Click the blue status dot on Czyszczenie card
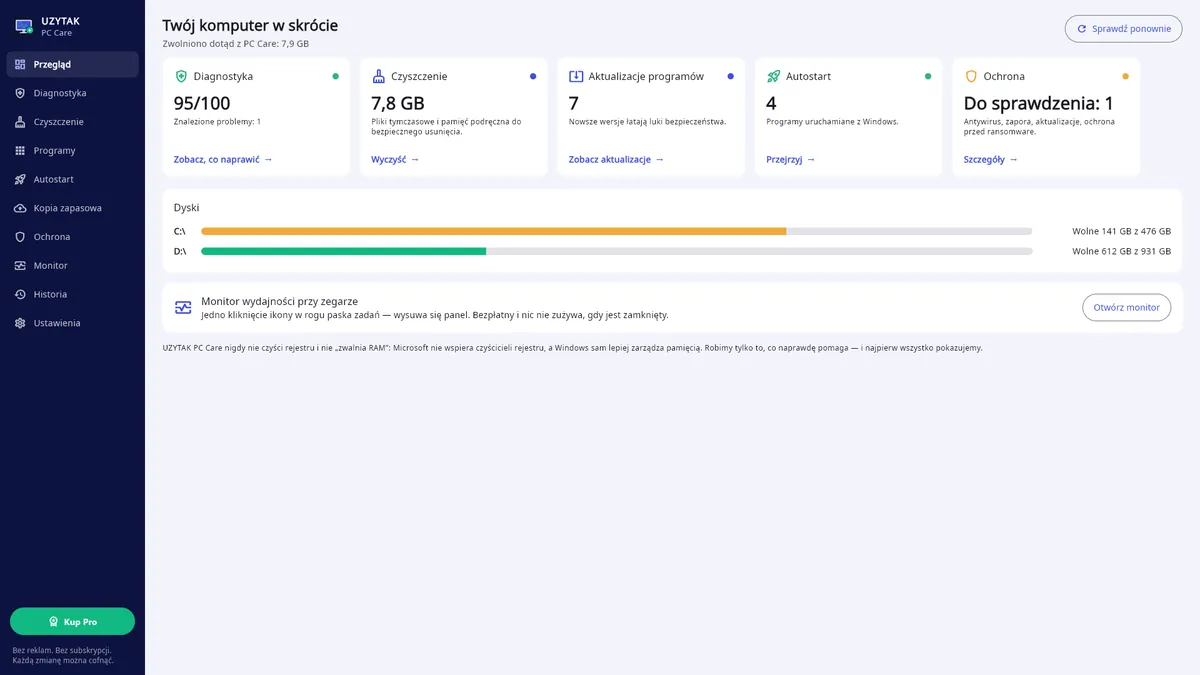The height and width of the screenshot is (675, 1200). 533,76
